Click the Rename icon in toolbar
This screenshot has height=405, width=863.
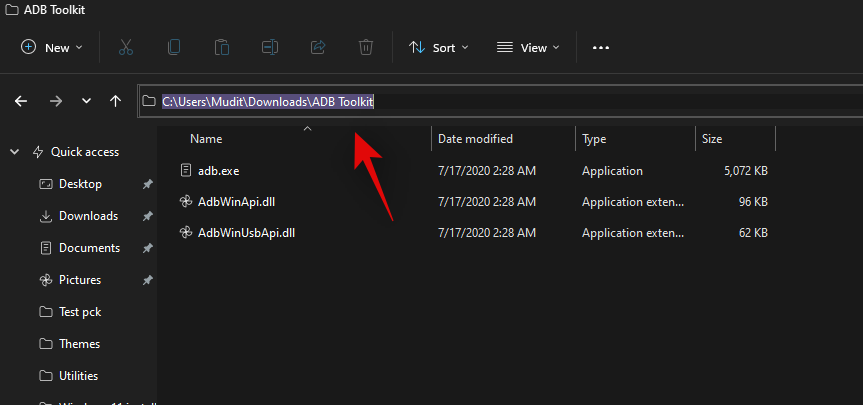270,47
